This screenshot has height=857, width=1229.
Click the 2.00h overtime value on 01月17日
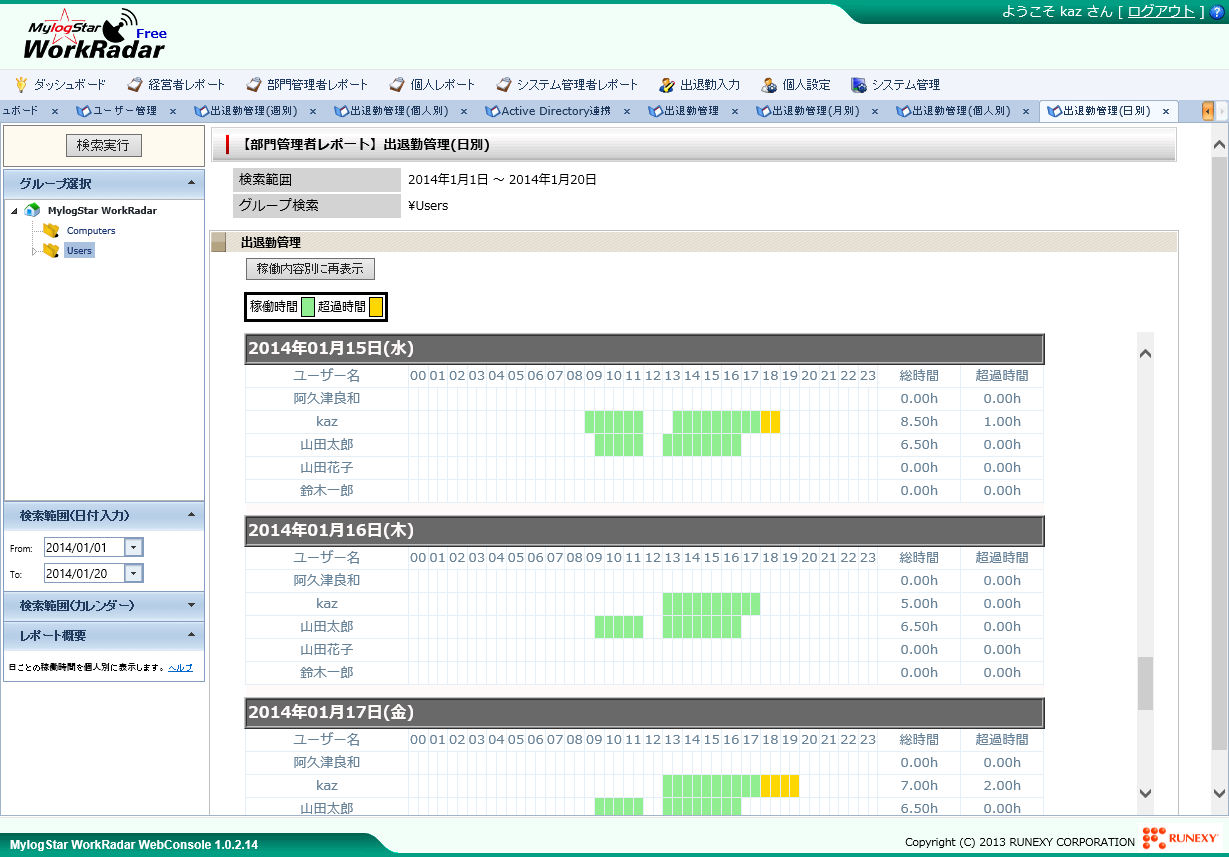(x=1002, y=785)
